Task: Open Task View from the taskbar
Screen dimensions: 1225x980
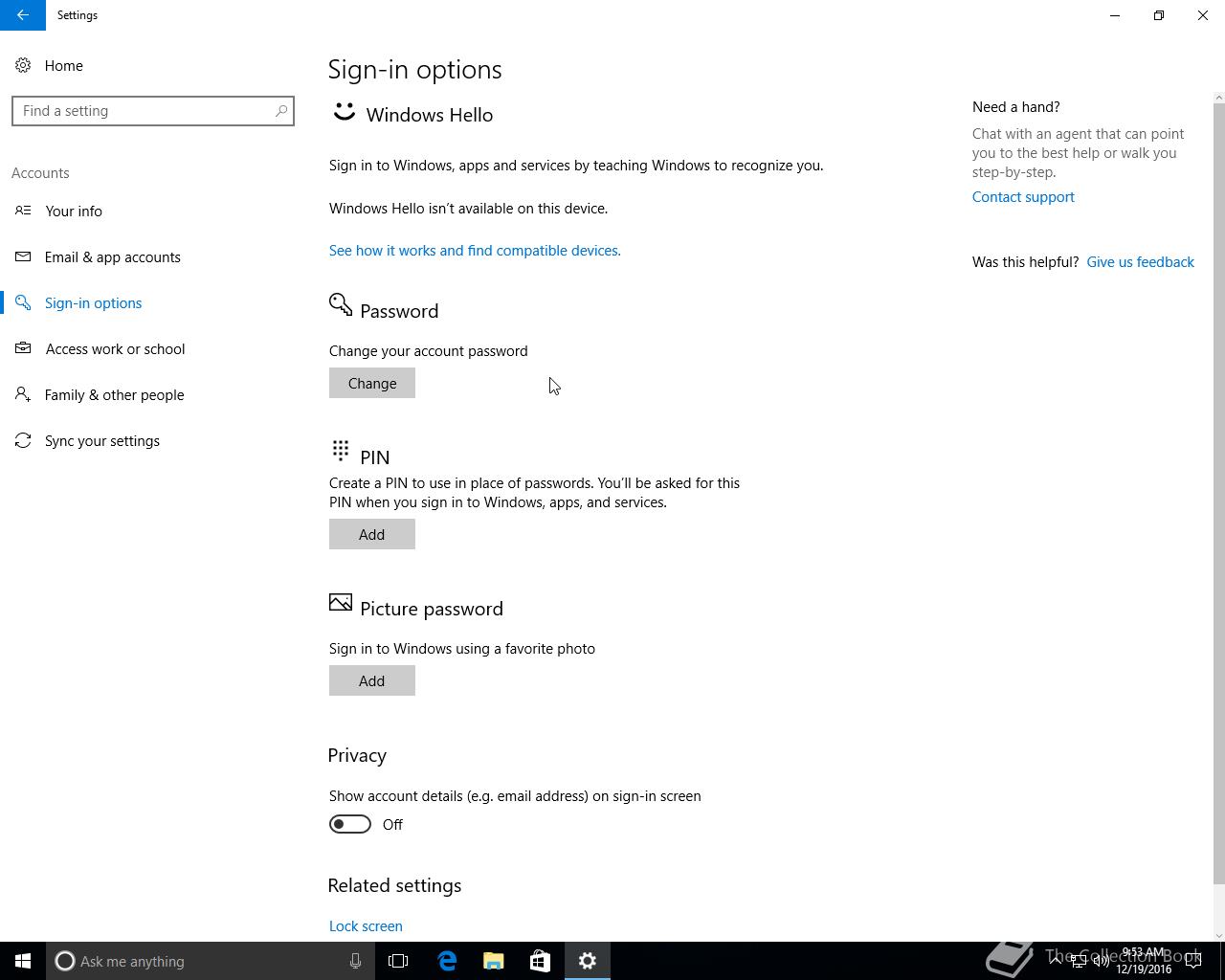Action: point(398,961)
